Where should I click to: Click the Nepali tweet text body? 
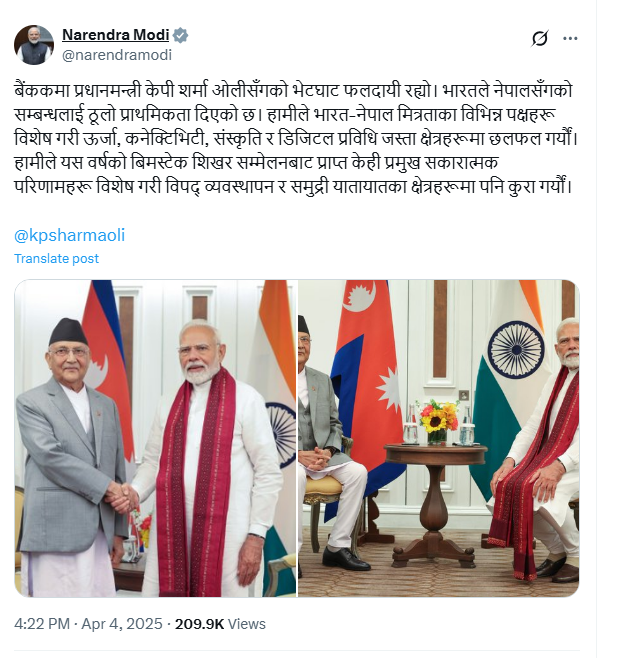296,138
